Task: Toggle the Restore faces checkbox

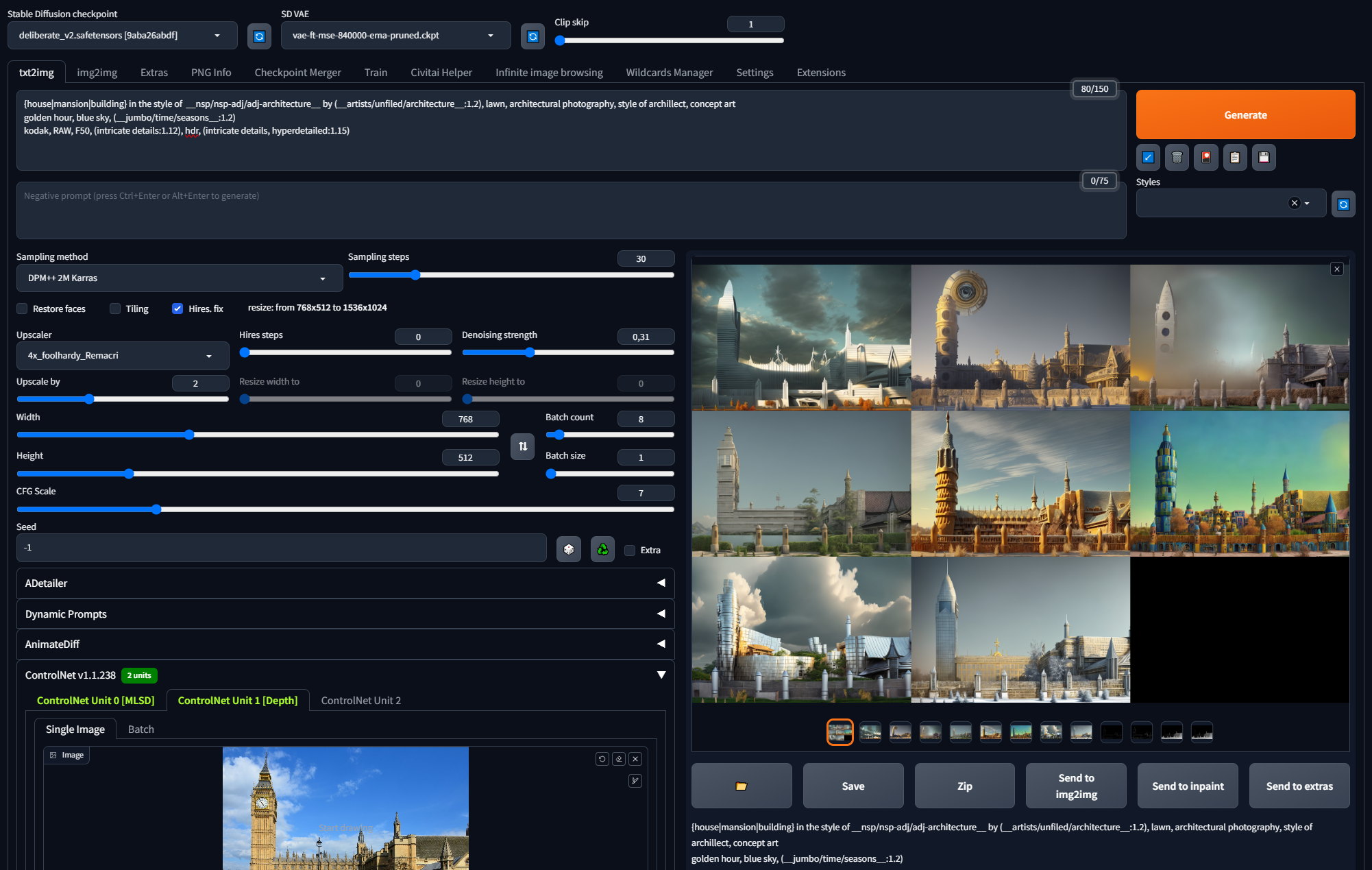Action: pos(22,308)
